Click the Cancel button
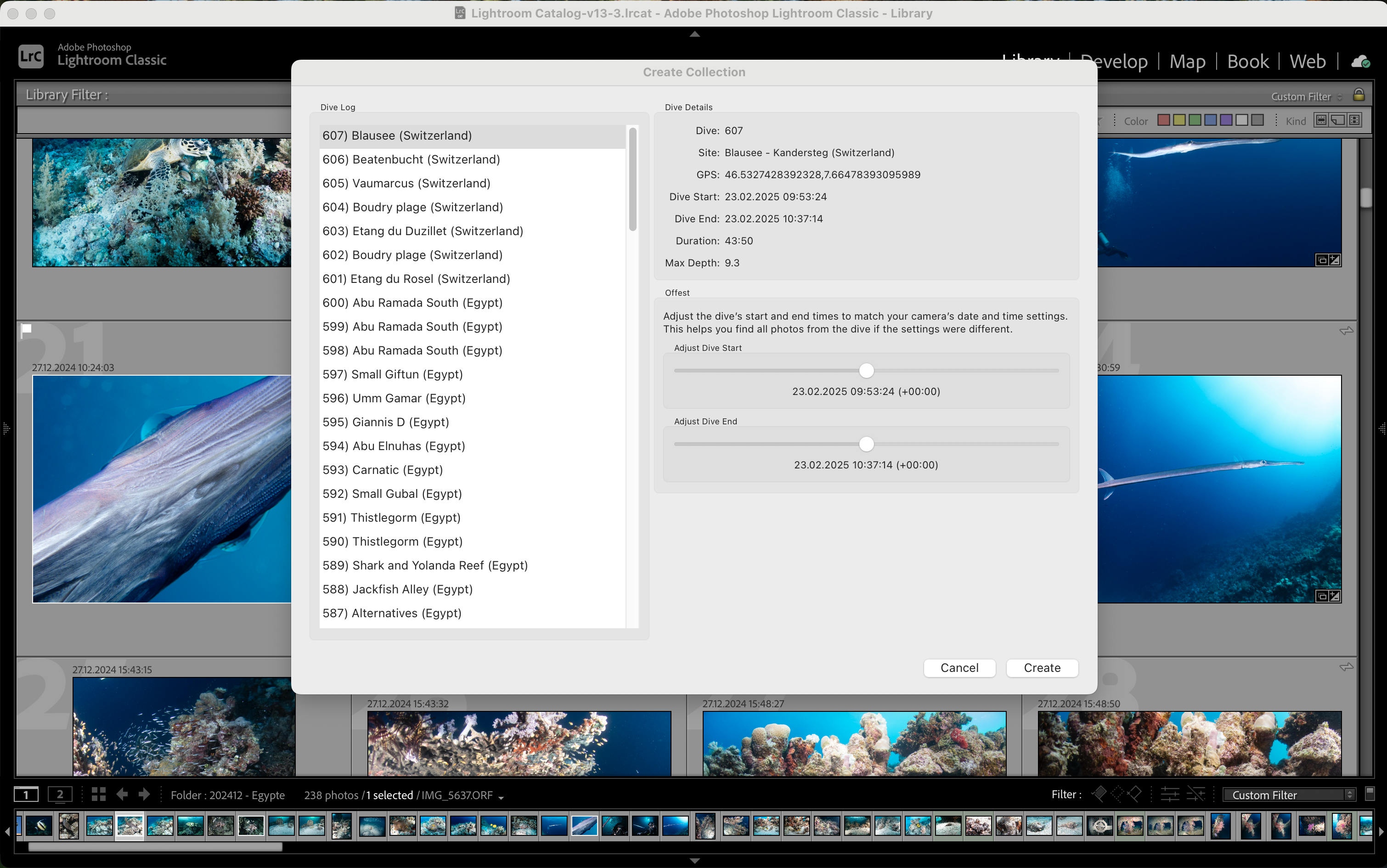This screenshot has height=868, width=1387. pyautogui.click(x=959, y=668)
